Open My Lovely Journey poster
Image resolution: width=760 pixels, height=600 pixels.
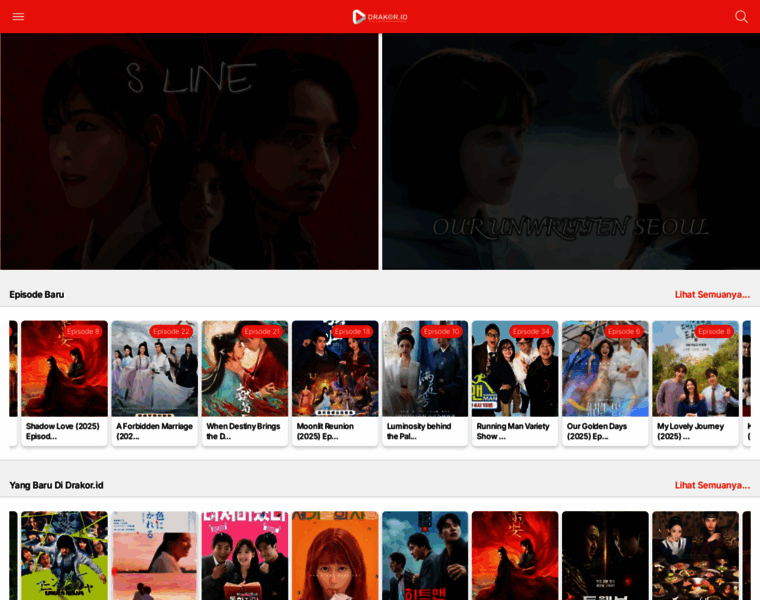(696, 368)
